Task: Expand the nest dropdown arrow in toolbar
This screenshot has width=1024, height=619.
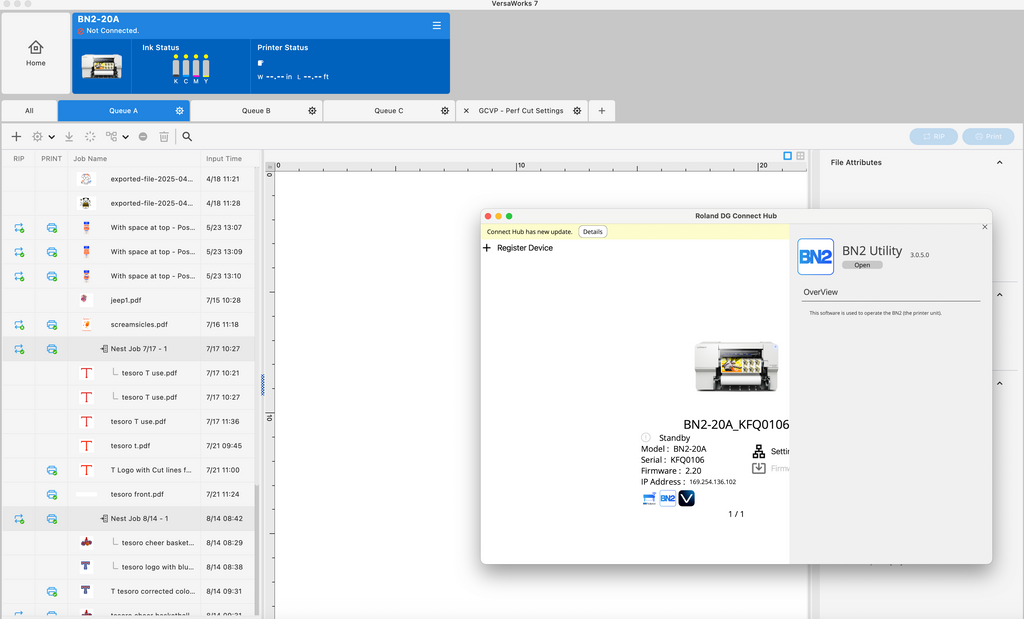Action: click(x=125, y=137)
